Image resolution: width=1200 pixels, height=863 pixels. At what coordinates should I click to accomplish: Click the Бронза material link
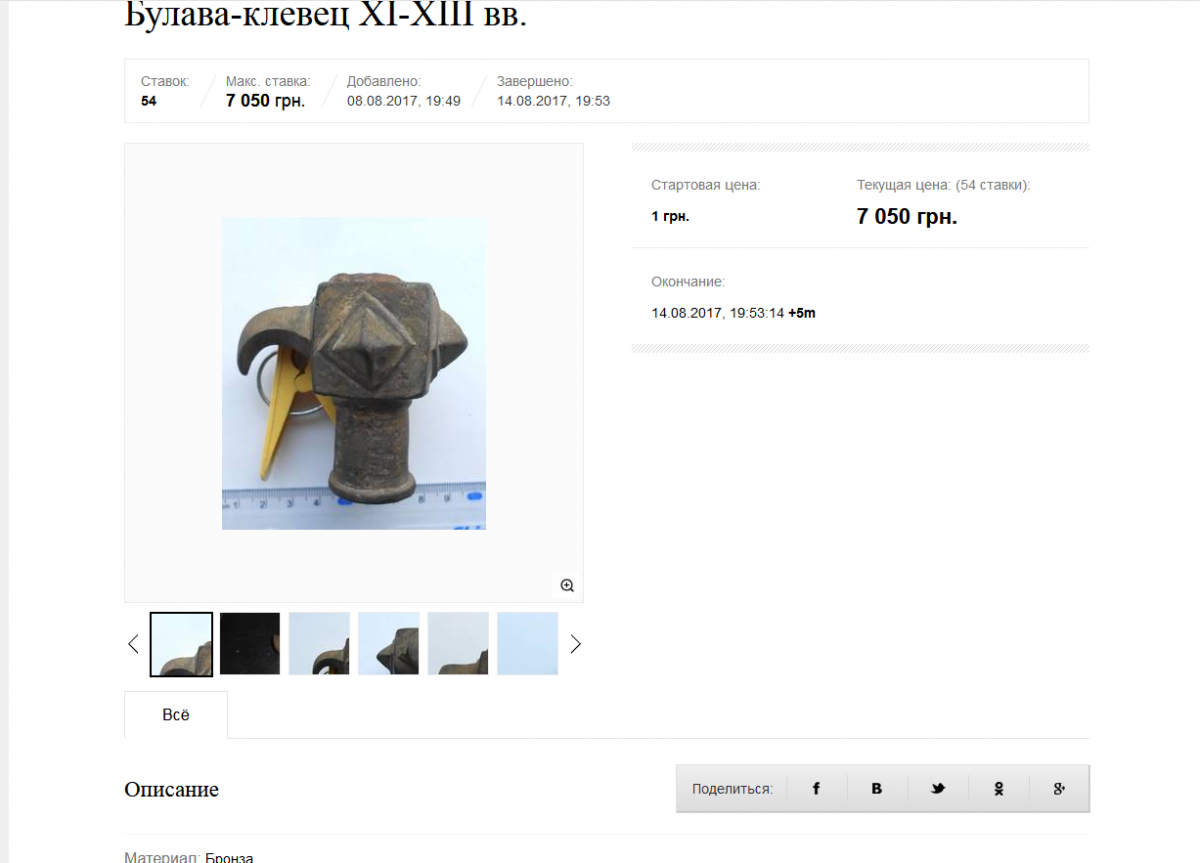tap(229, 857)
